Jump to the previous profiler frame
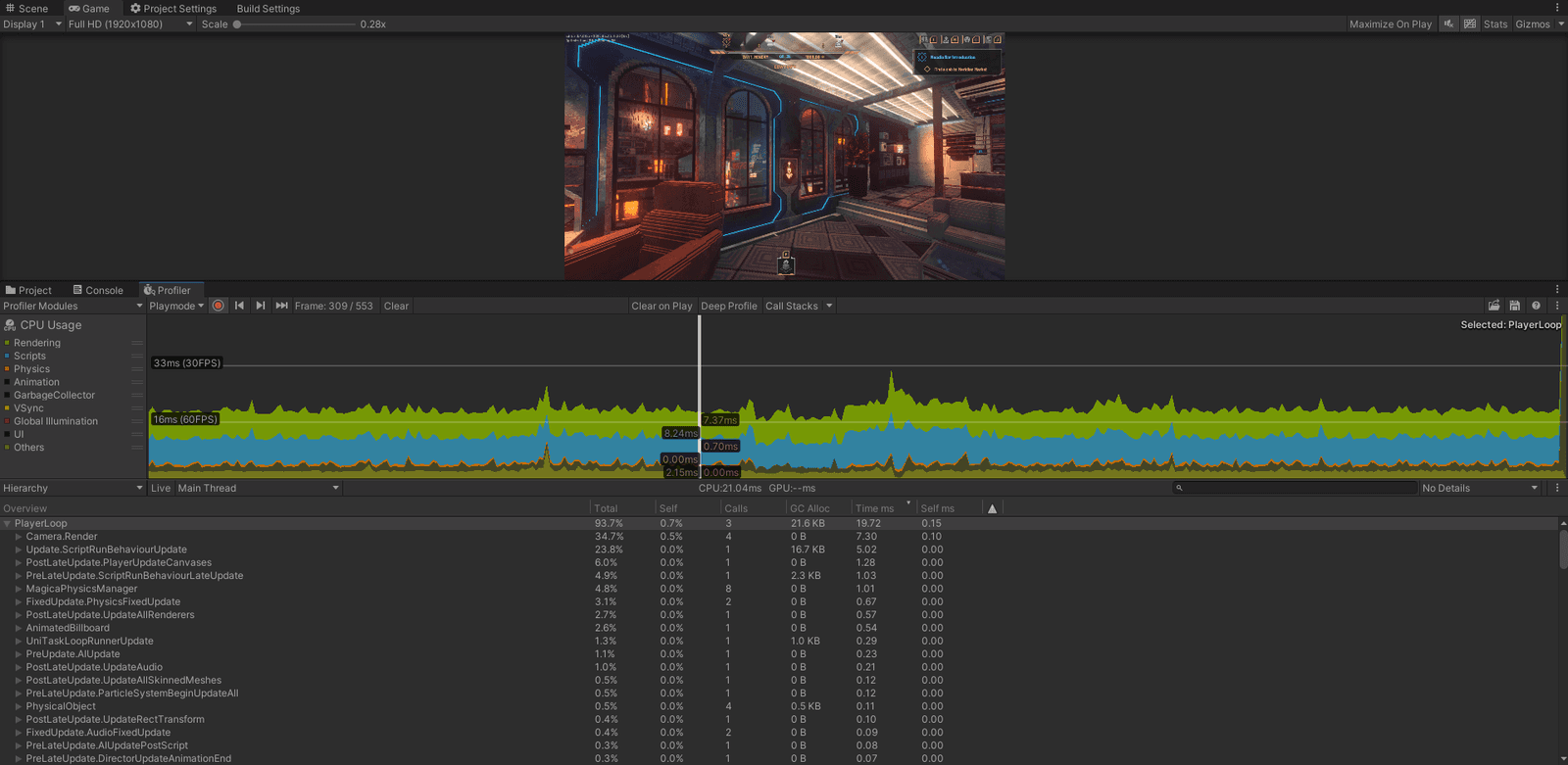 239,306
